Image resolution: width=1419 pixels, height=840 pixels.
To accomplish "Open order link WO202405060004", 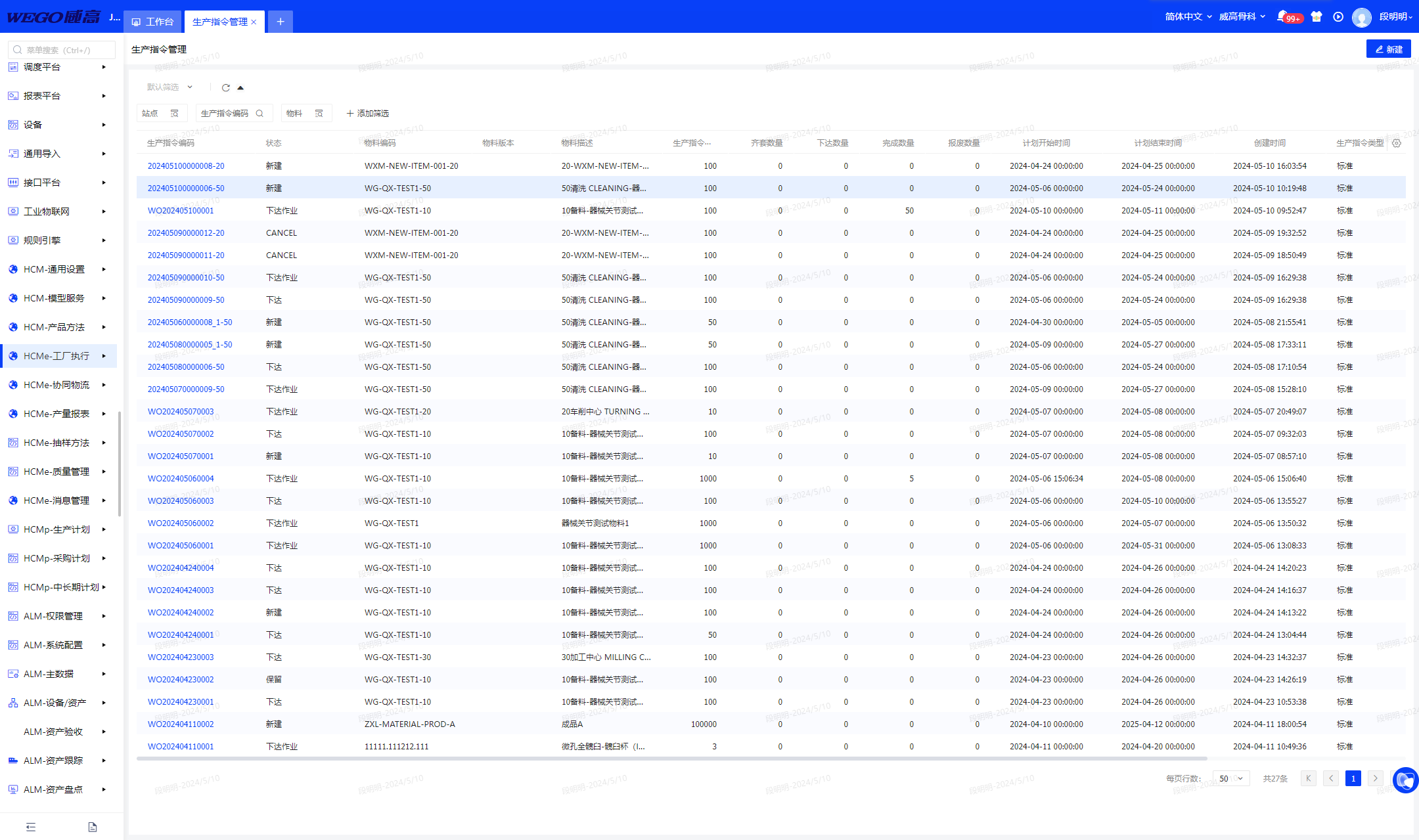I will (x=181, y=479).
